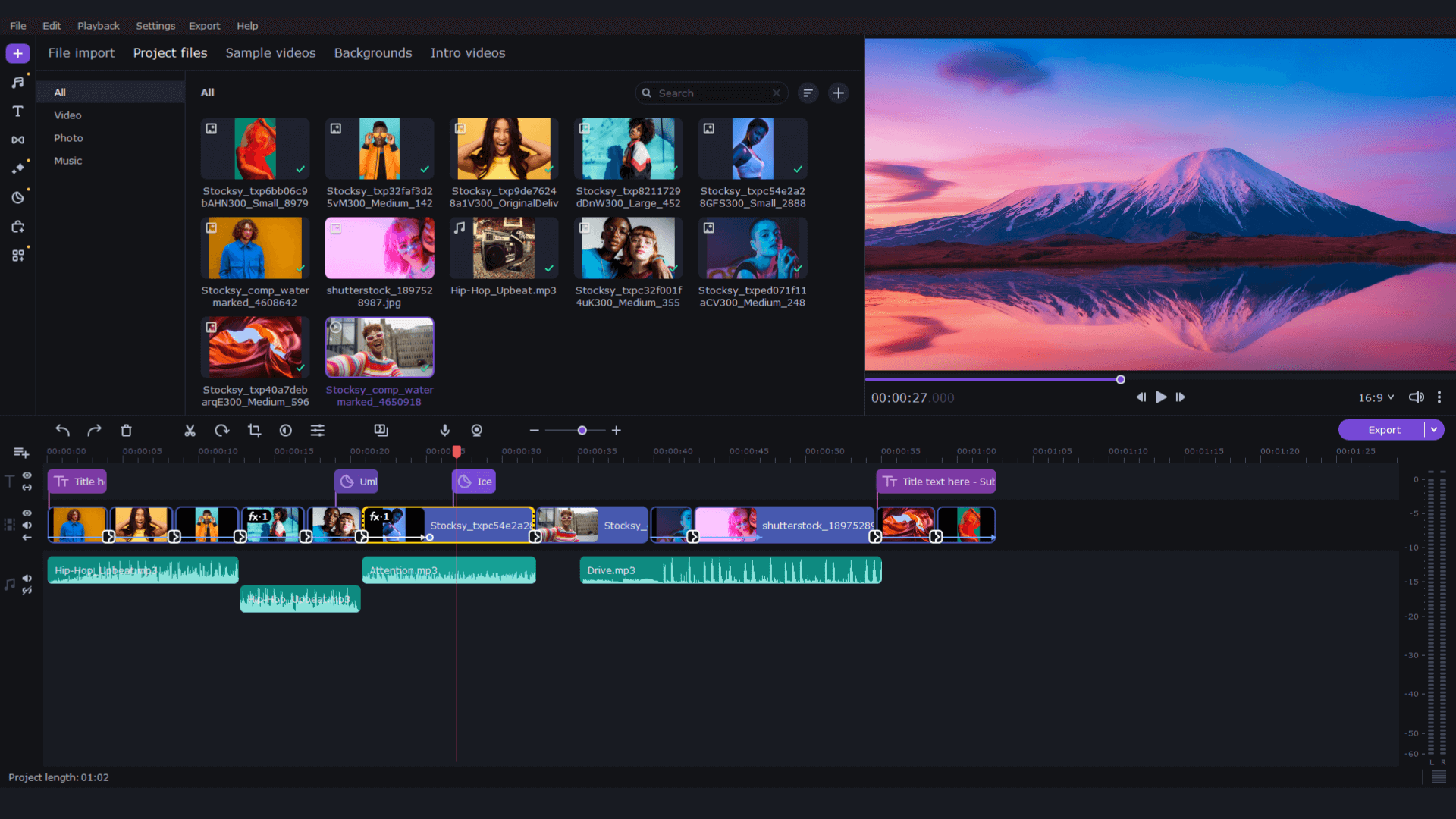
Task: Start voice recording with the microphone icon
Action: pyautogui.click(x=444, y=430)
